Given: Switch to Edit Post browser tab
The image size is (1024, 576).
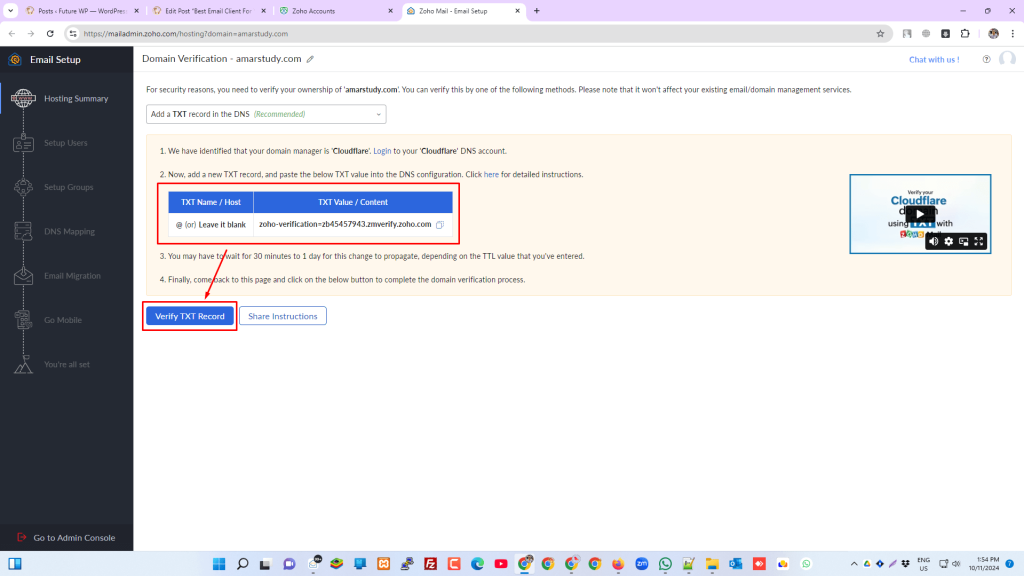Looking at the screenshot, I should coord(208,11).
